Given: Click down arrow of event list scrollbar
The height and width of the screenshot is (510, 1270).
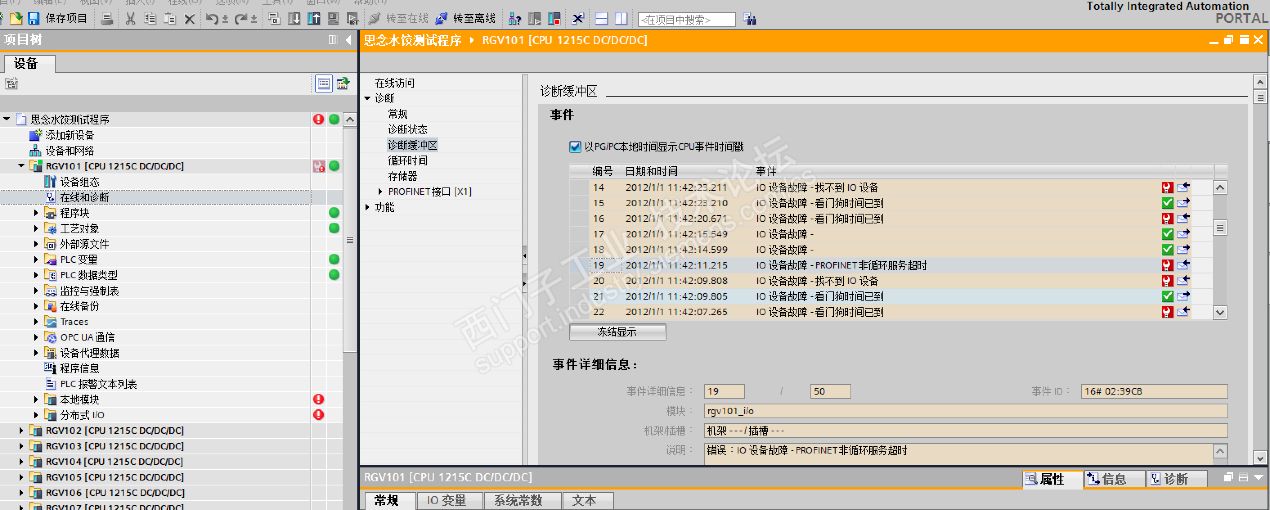Looking at the screenshot, I should (1220, 312).
